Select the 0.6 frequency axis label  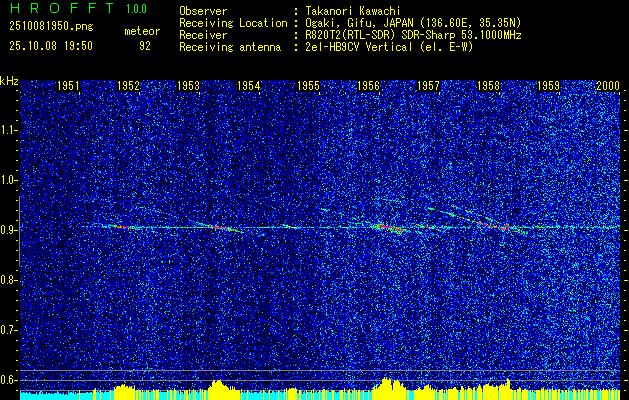tap(9, 379)
